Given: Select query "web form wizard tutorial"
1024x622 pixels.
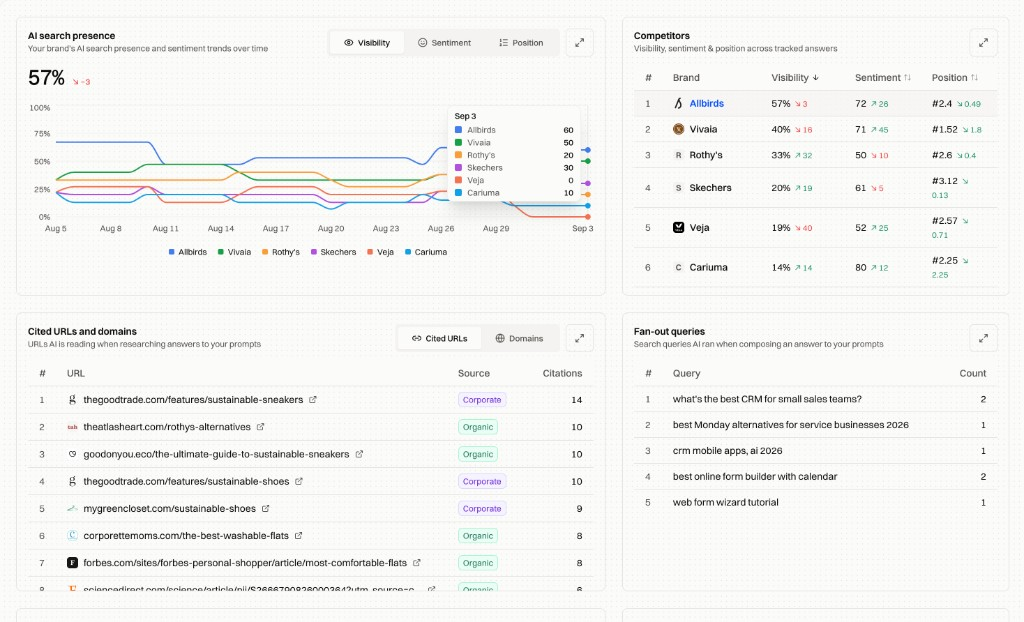Looking at the screenshot, I should pyautogui.click(x=726, y=502).
